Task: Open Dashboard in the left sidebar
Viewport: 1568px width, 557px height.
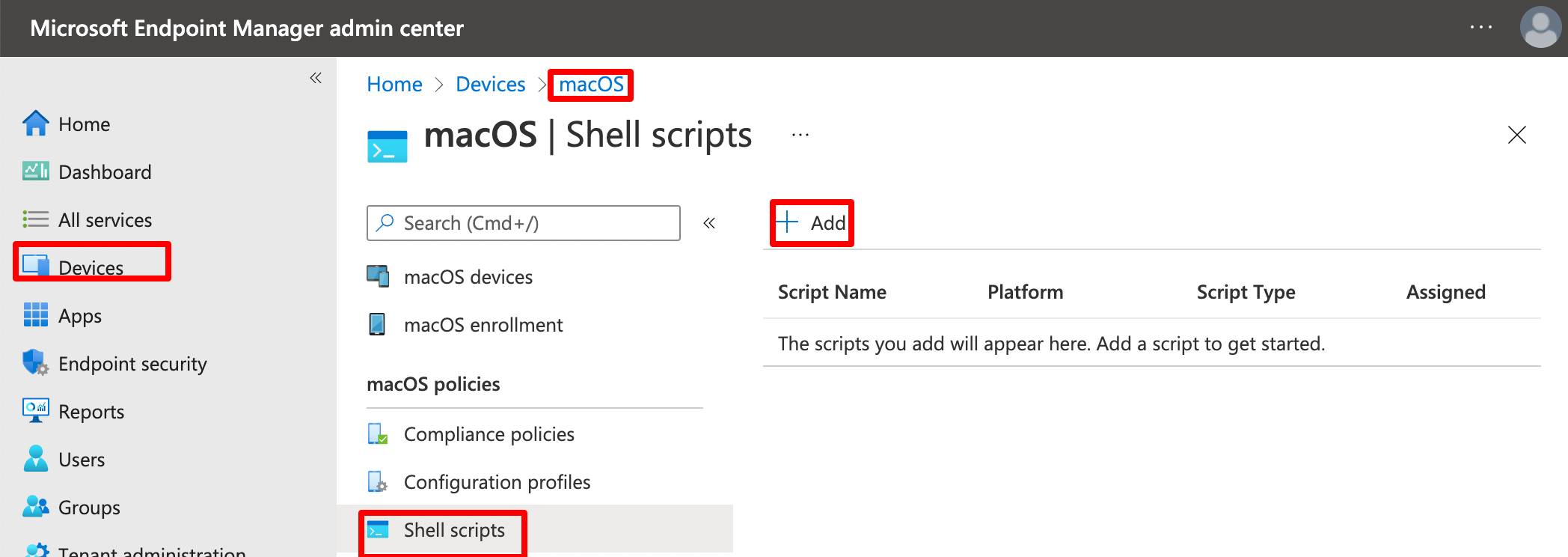Action: coord(105,172)
